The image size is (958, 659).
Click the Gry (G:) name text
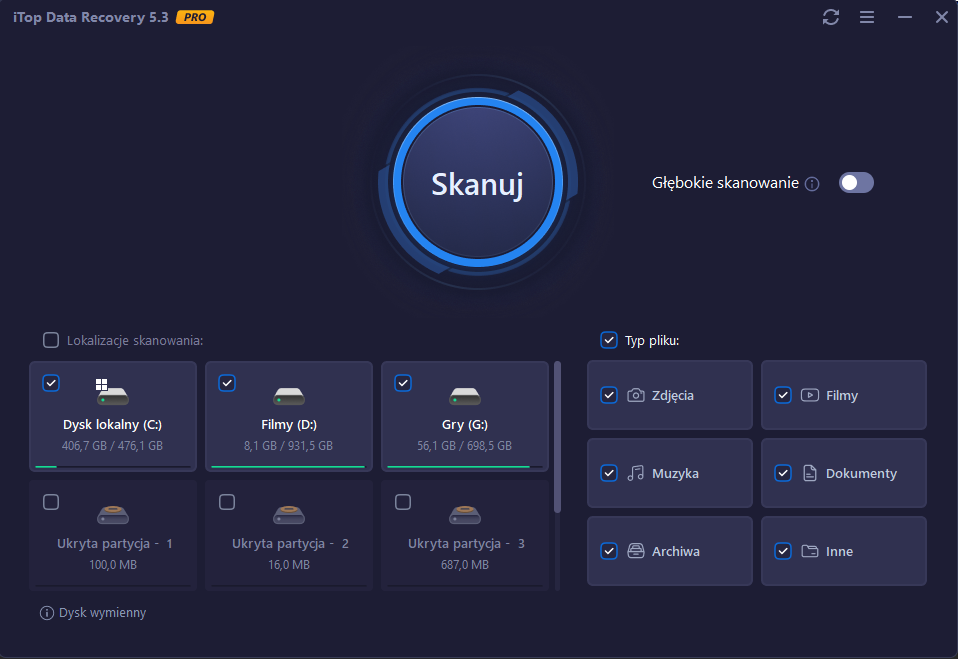465,424
